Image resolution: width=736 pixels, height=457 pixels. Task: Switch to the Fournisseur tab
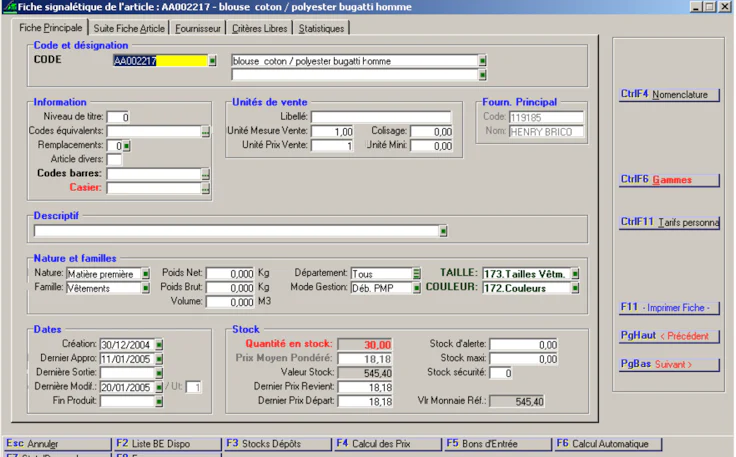point(200,29)
